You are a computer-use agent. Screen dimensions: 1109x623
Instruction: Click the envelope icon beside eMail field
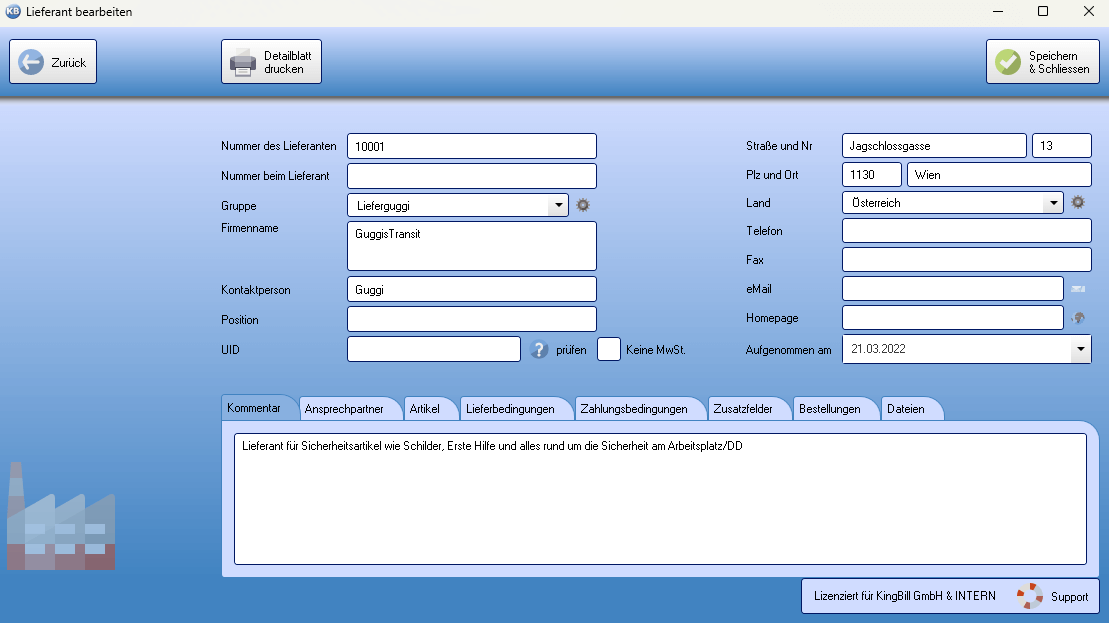coord(1078,289)
